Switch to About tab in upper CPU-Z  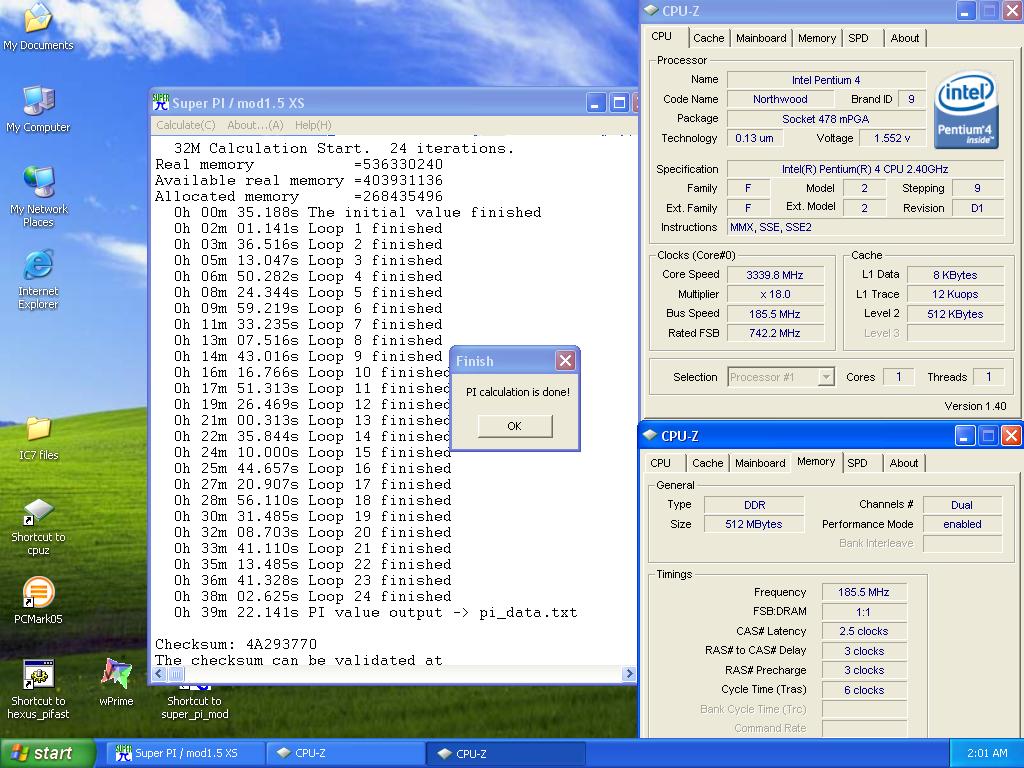(904, 38)
